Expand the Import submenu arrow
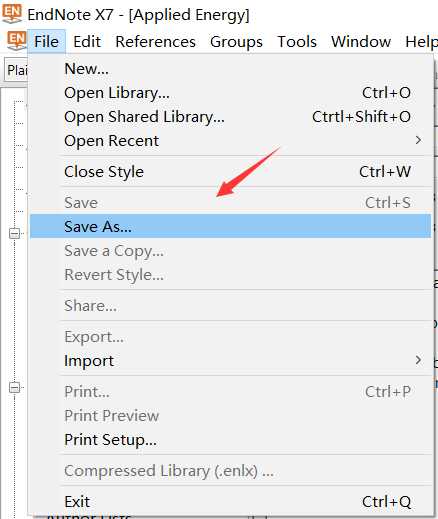This screenshot has height=519, width=438. tap(418, 360)
